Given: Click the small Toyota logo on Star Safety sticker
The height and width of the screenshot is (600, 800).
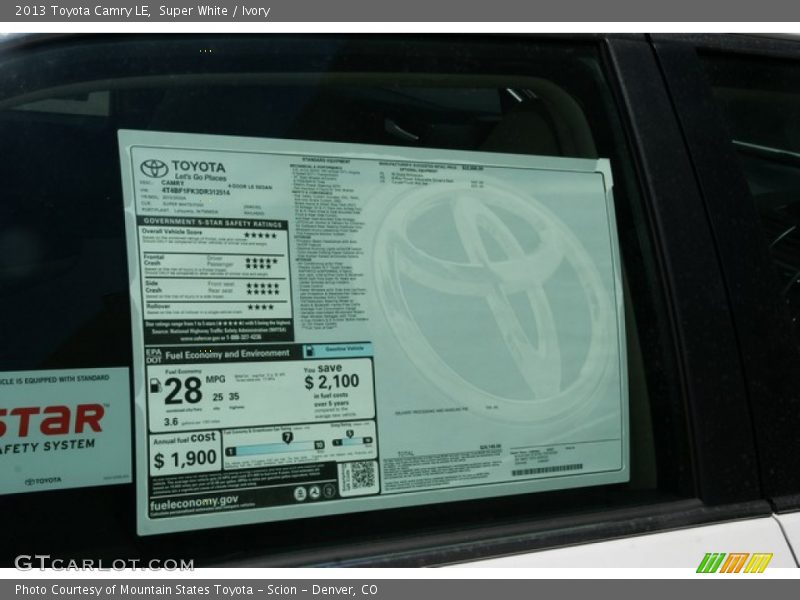Looking at the screenshot, I should tap(43, 481).
